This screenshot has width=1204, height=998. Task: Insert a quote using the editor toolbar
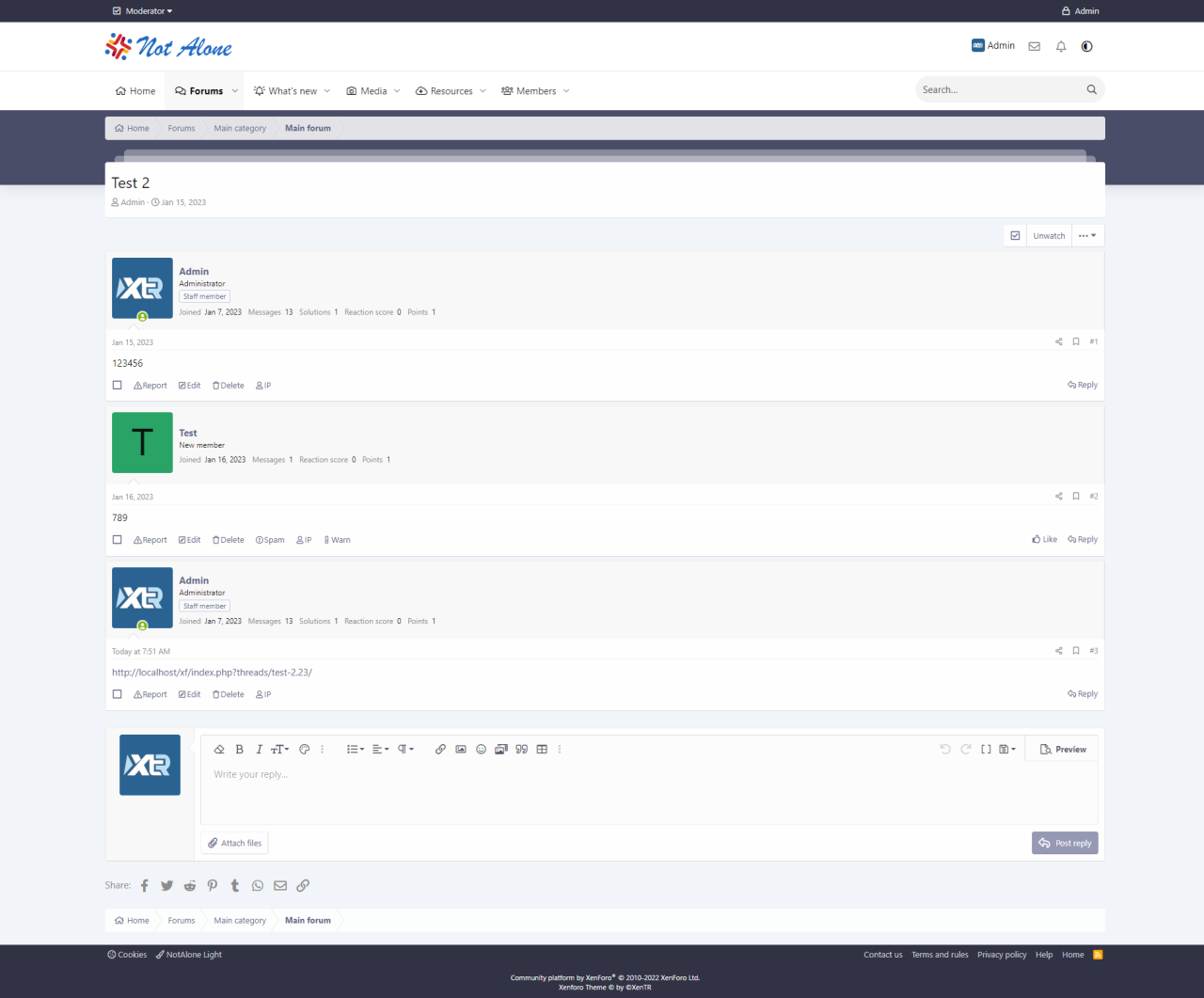click(x=521, y=750)
